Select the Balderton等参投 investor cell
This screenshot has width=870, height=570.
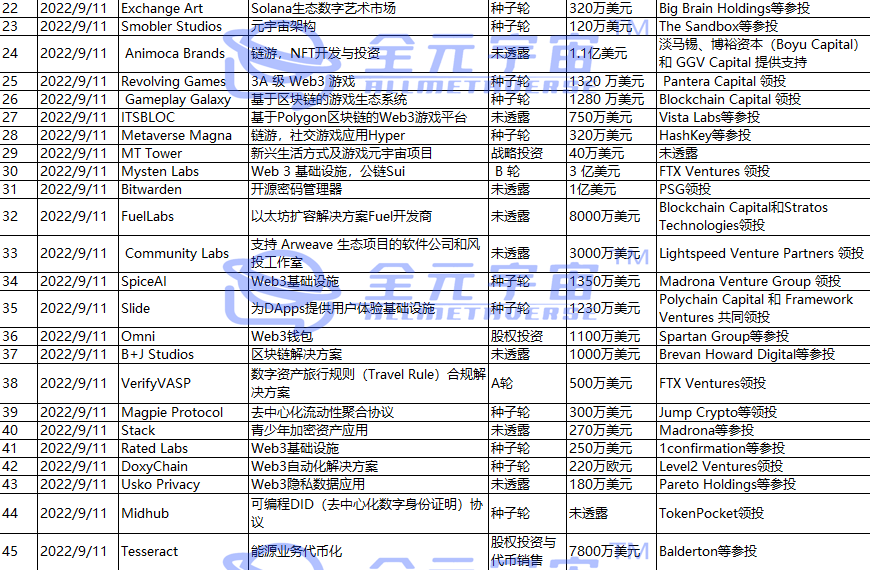(x=763, y=552)
